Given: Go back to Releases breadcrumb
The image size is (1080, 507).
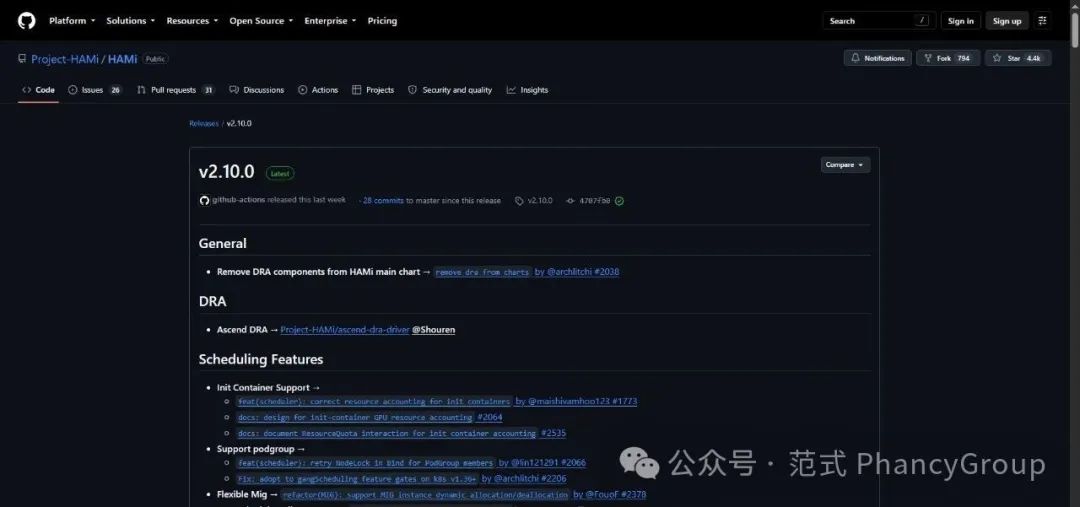Looking at the screenshot, I should point(204,123).
